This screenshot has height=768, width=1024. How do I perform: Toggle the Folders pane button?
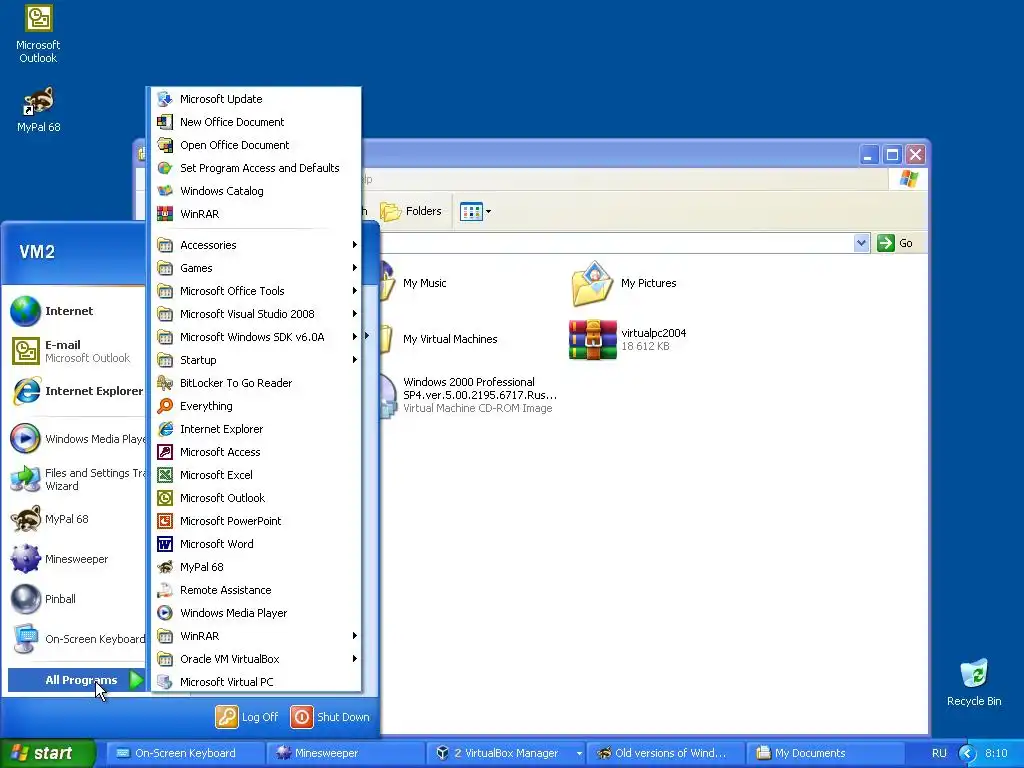(411, 211)
